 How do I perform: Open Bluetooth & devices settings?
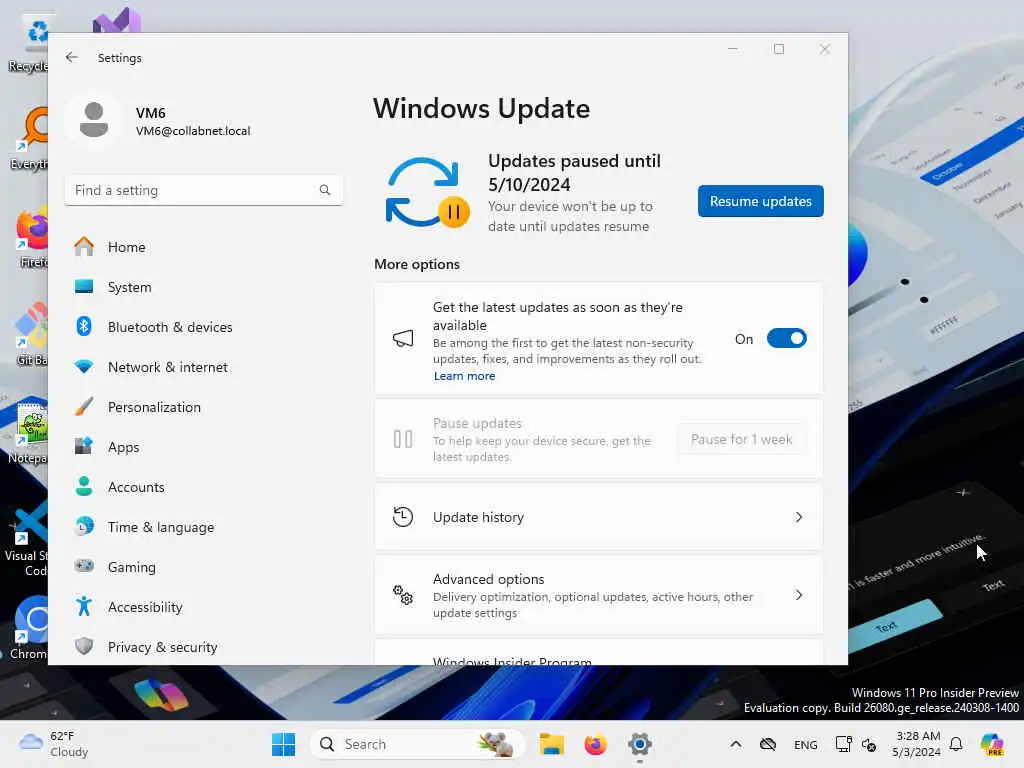tap(202, 327)
